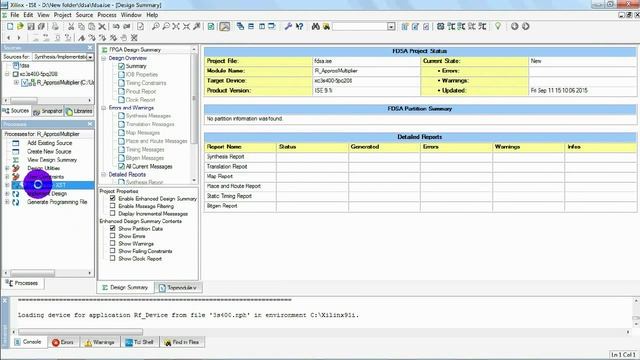The height and width of the screenshot is (360, 640).
Task: Click the Zoom In magnifier icon
Action: (156, 27)
